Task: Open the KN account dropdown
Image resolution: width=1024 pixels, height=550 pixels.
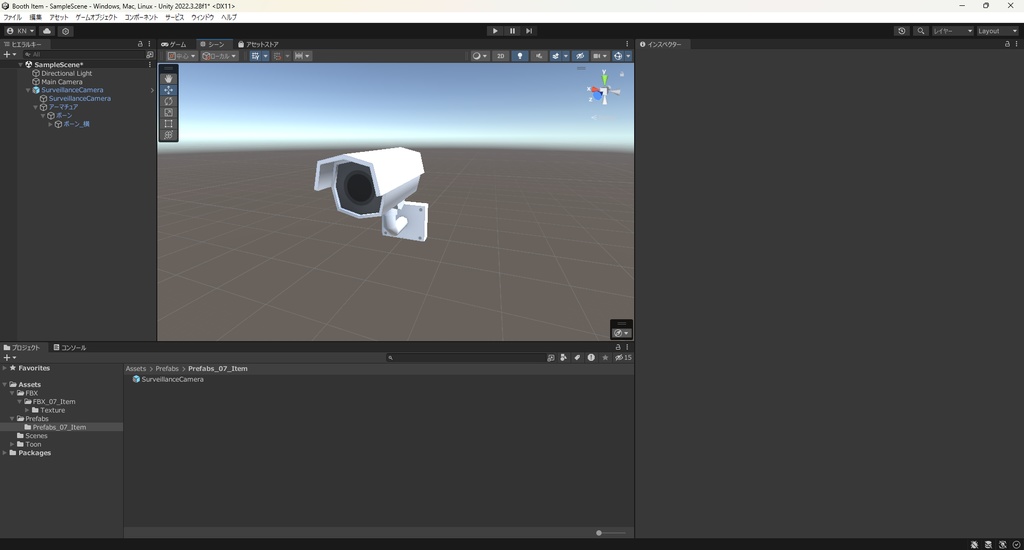Action: point(20,31)
